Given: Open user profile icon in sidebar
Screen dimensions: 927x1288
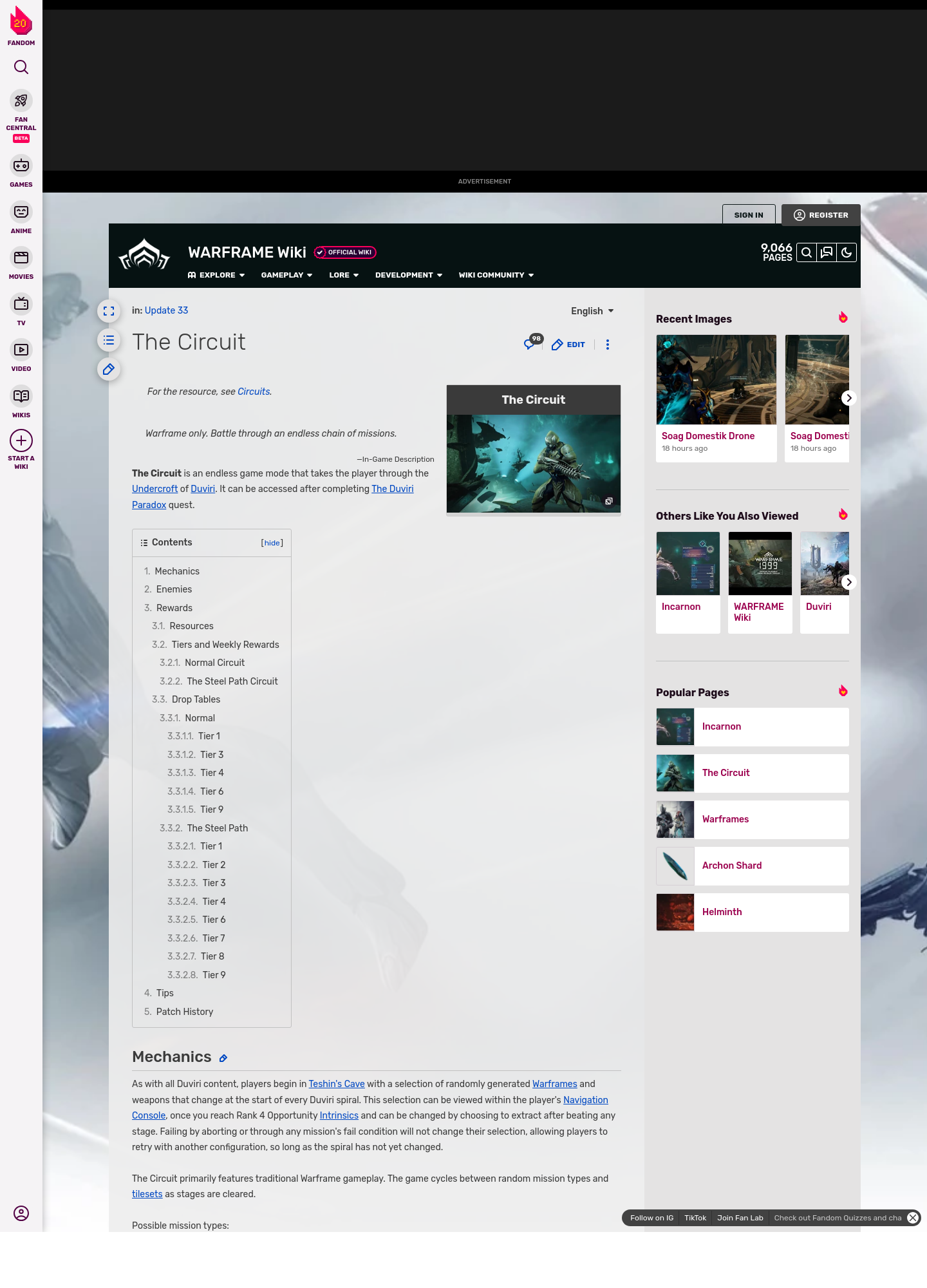Looking at the screenshot, I should pyautogui.click(x=21, y=1213).
